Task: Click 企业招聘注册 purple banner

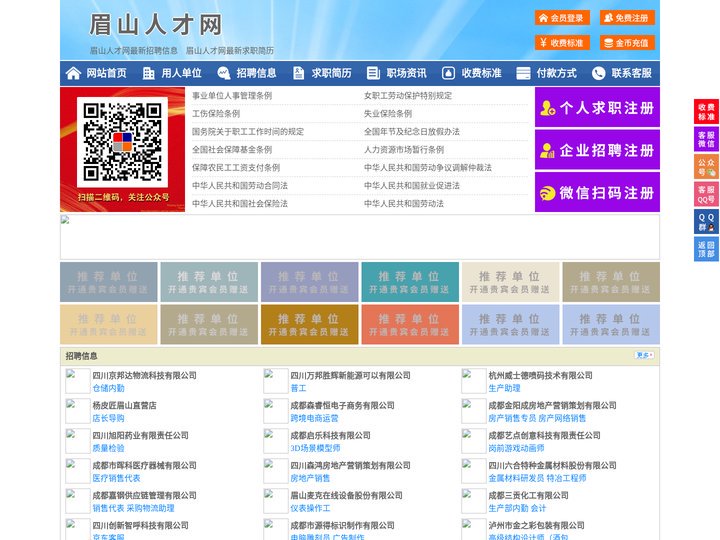Action: coord(597,150)
